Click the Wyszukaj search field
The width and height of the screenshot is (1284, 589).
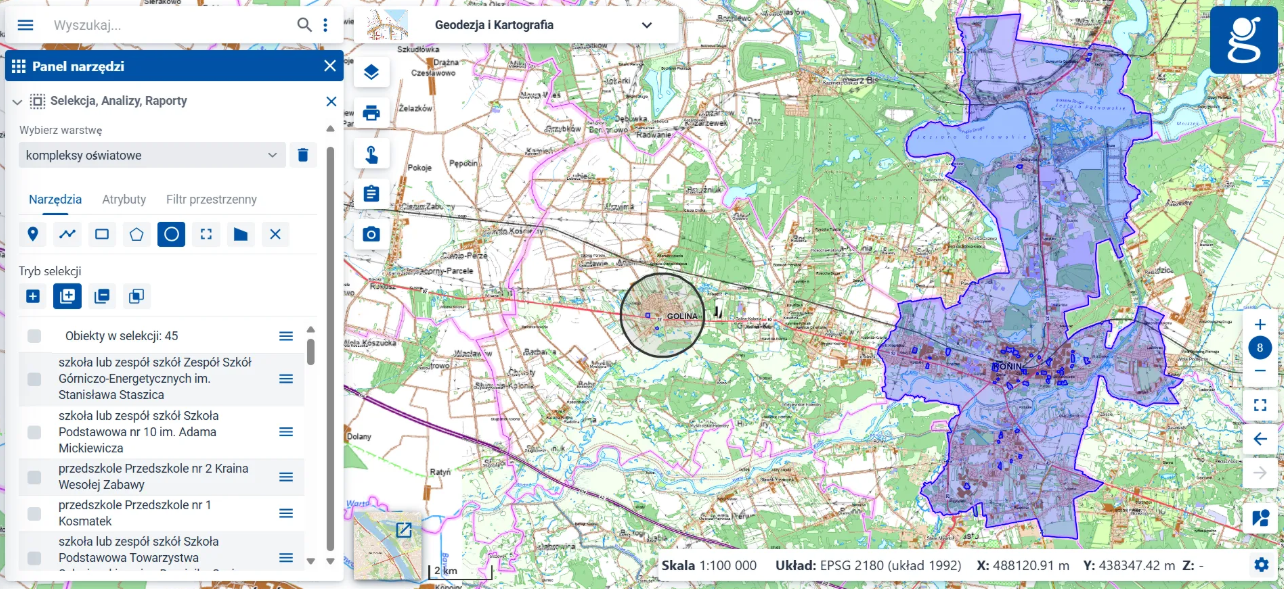pos(170,25)
